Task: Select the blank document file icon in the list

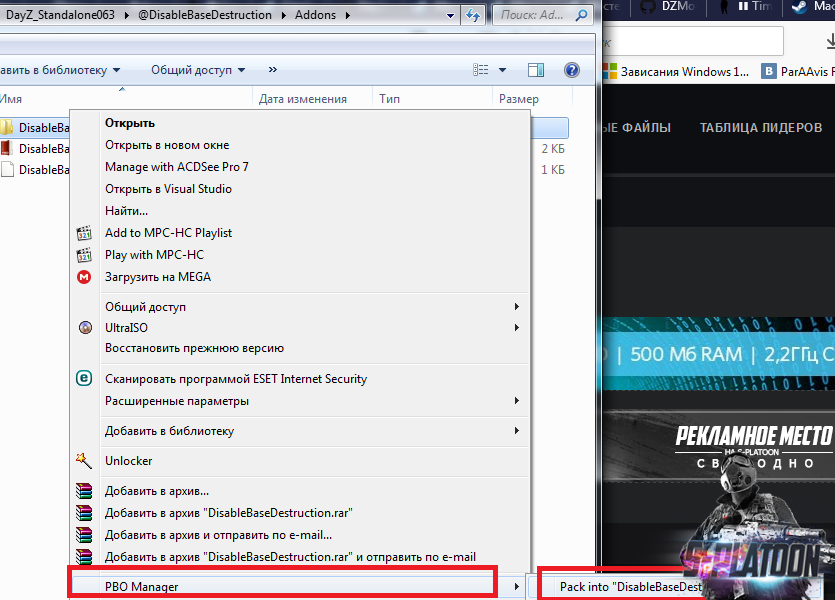Action: point(7,169)
